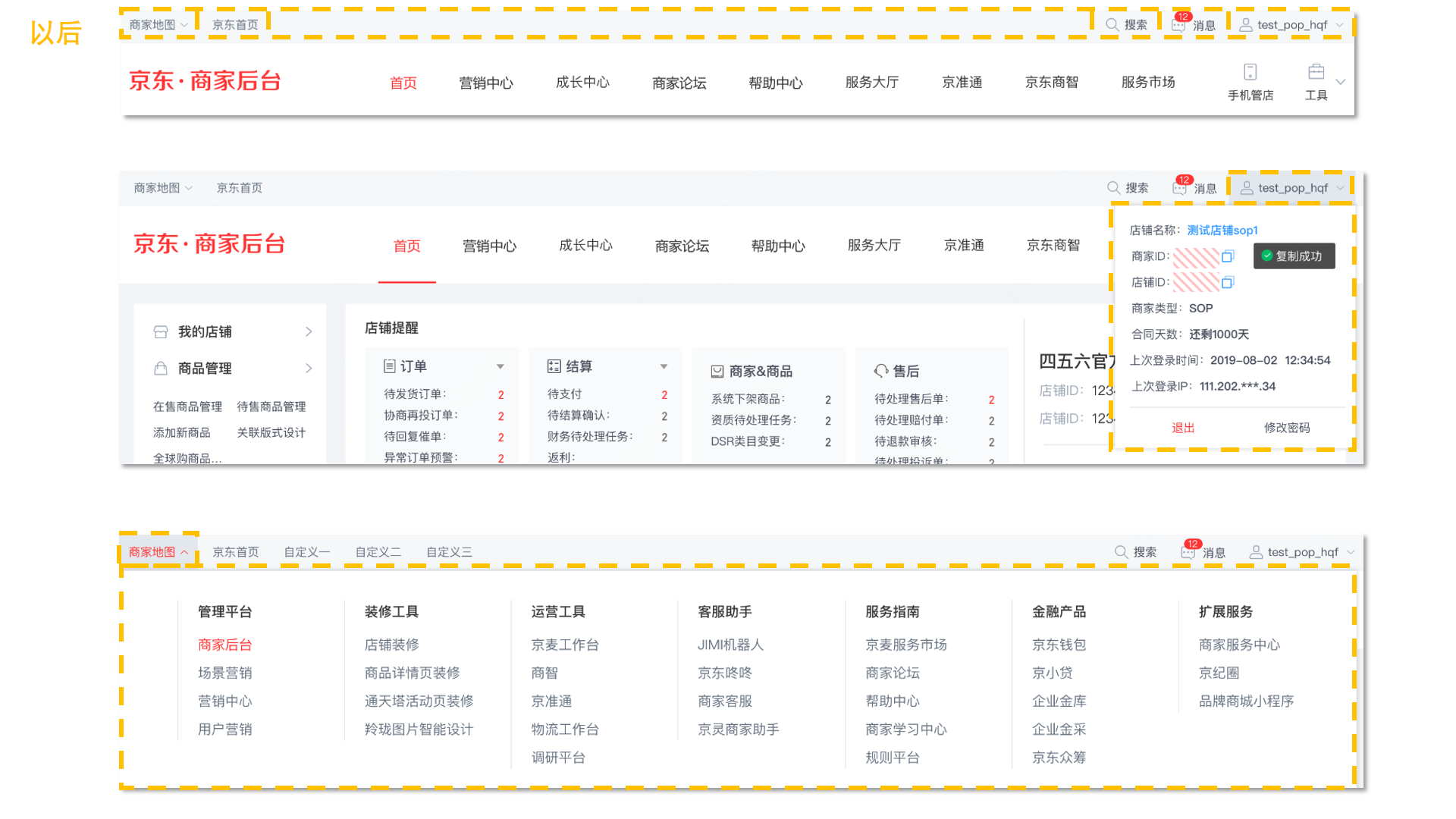Click the 售后 headset icon in 店铺提醒

pos(880,371)
